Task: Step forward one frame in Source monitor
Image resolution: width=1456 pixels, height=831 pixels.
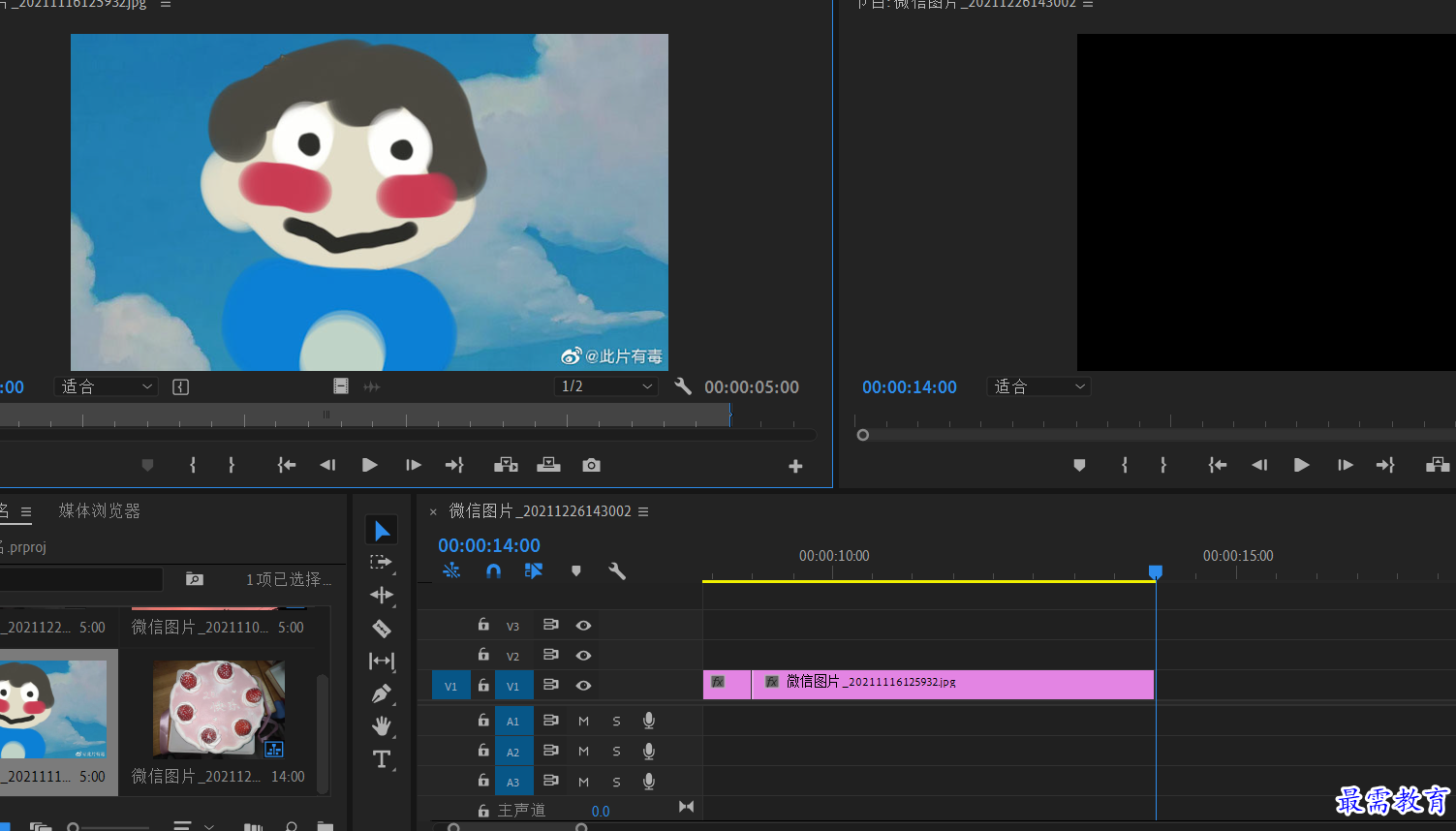Action: (x=414, y=466)
